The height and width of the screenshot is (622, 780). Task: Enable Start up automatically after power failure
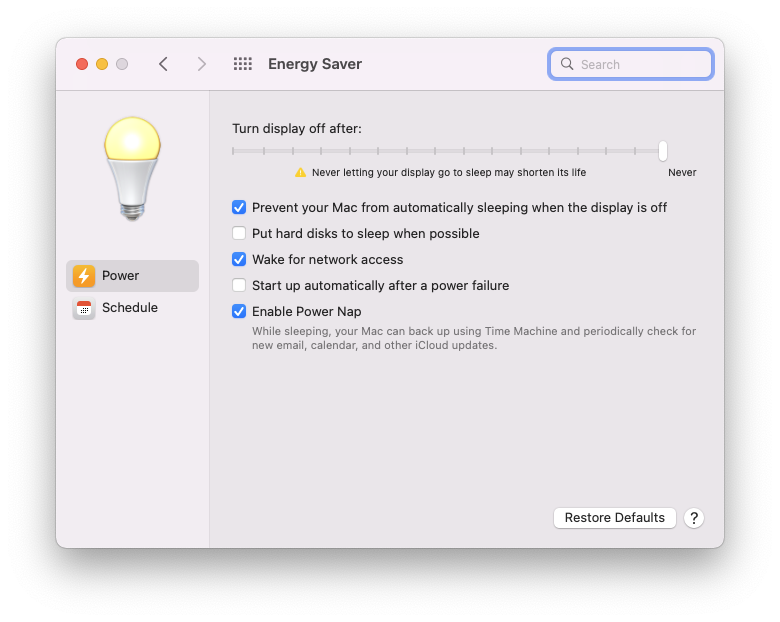pos(239,286)
